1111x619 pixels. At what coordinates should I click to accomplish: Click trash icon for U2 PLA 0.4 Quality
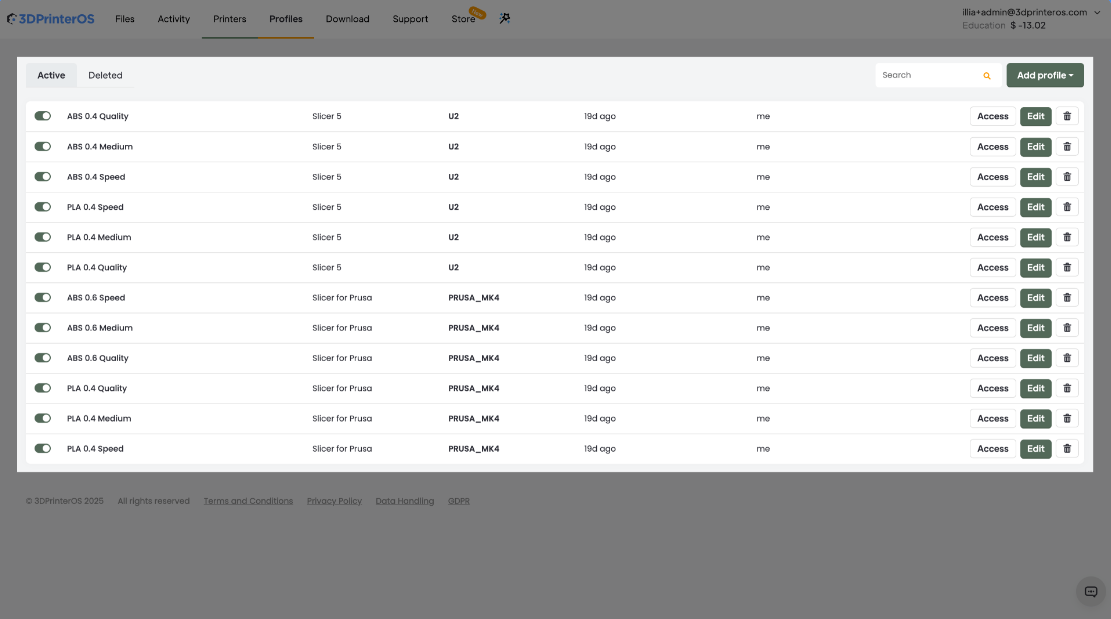[1066, 268]
